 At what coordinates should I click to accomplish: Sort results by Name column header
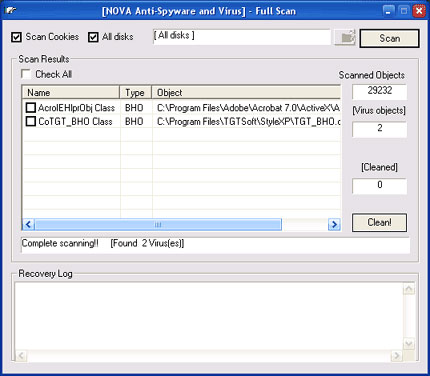point(71,92)
